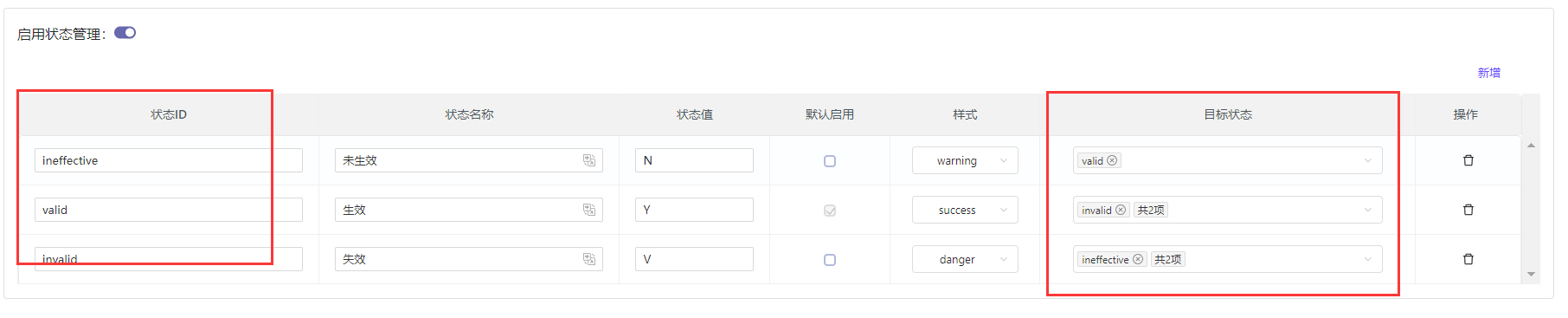Expand target status dropdown of first row

[x=1368, y=160]
